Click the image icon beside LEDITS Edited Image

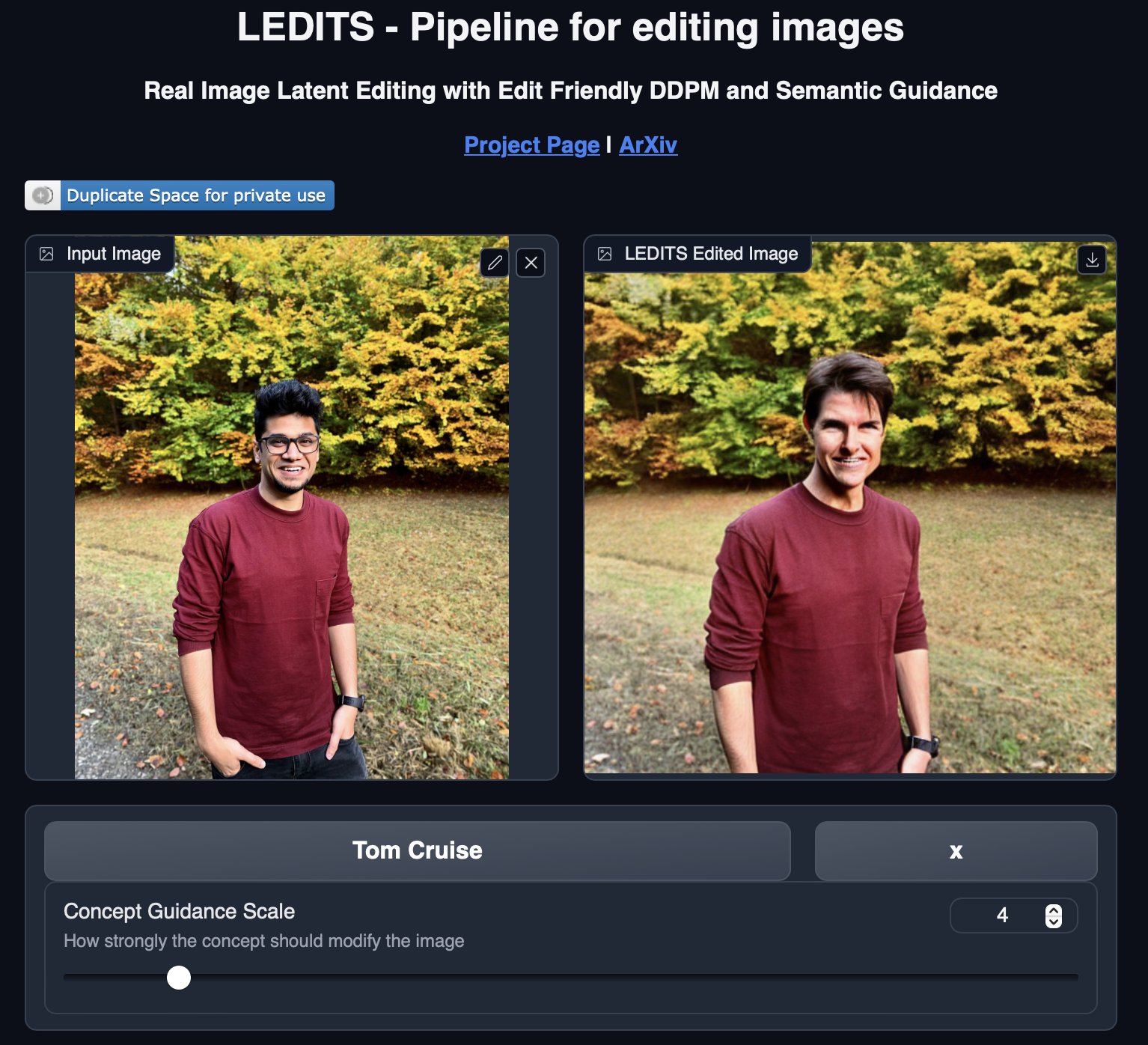[x=605, y=254]
